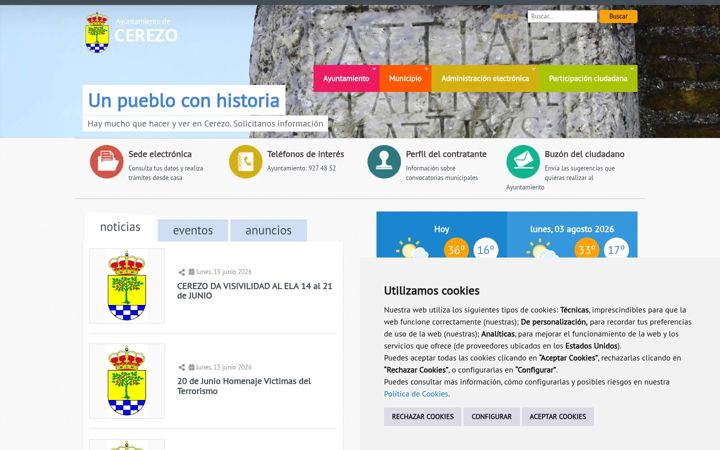
Task: Focus the Buscar search field
Action: click(x=562, y=16)
